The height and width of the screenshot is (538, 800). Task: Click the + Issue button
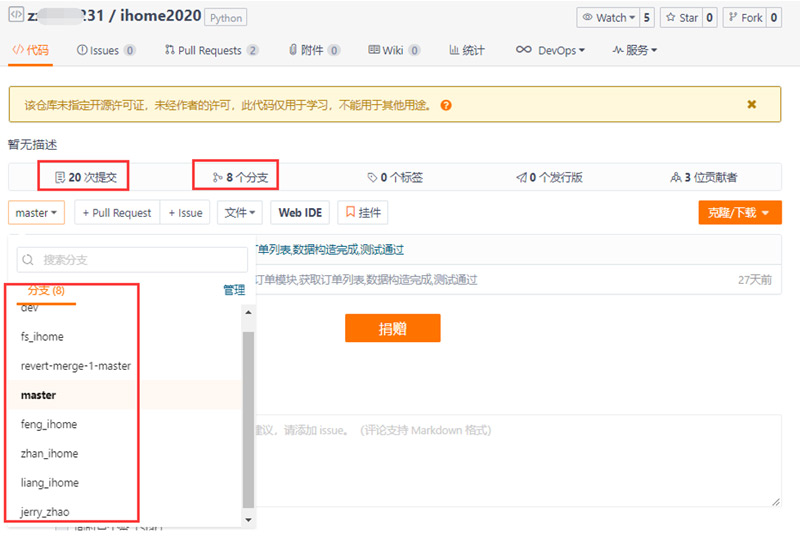coord(185,212)
